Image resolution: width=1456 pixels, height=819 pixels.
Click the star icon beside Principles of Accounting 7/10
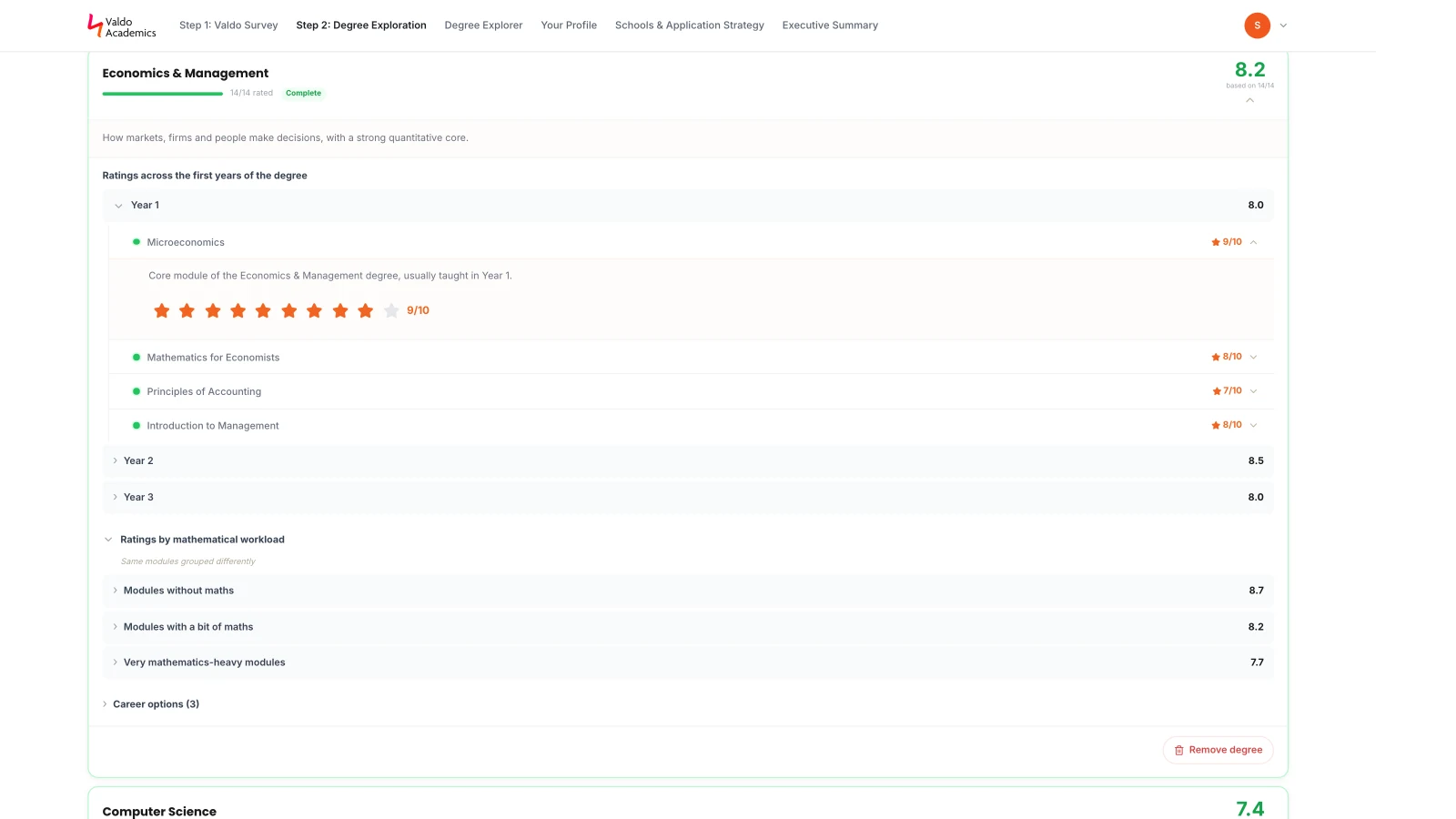1217,391
